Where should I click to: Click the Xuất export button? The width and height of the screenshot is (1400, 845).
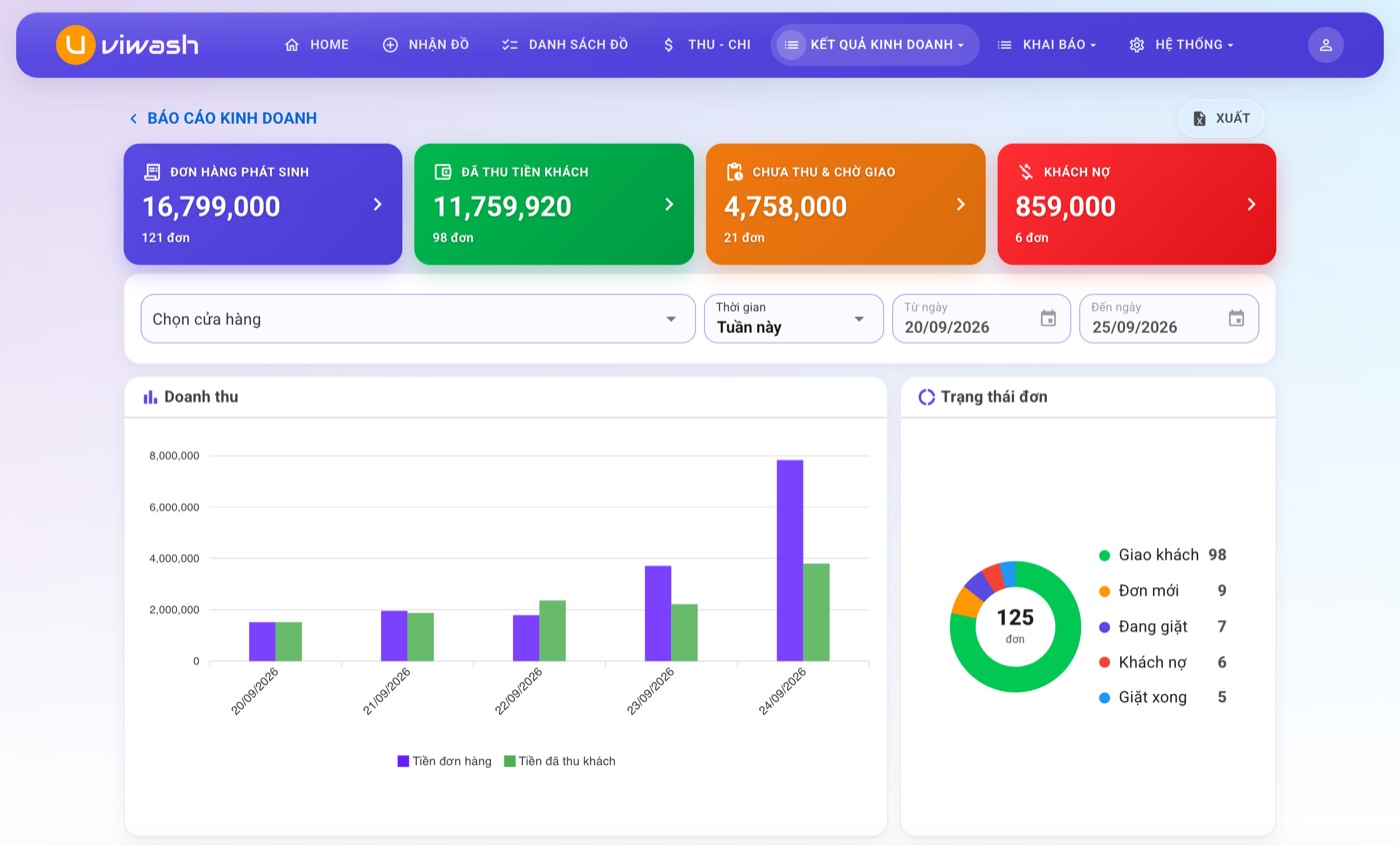coord(1221,118)
